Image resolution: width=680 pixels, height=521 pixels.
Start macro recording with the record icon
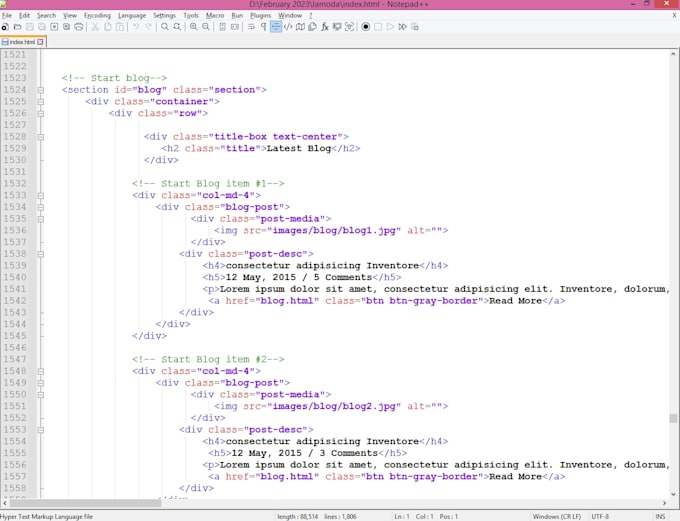click(366, 27)
